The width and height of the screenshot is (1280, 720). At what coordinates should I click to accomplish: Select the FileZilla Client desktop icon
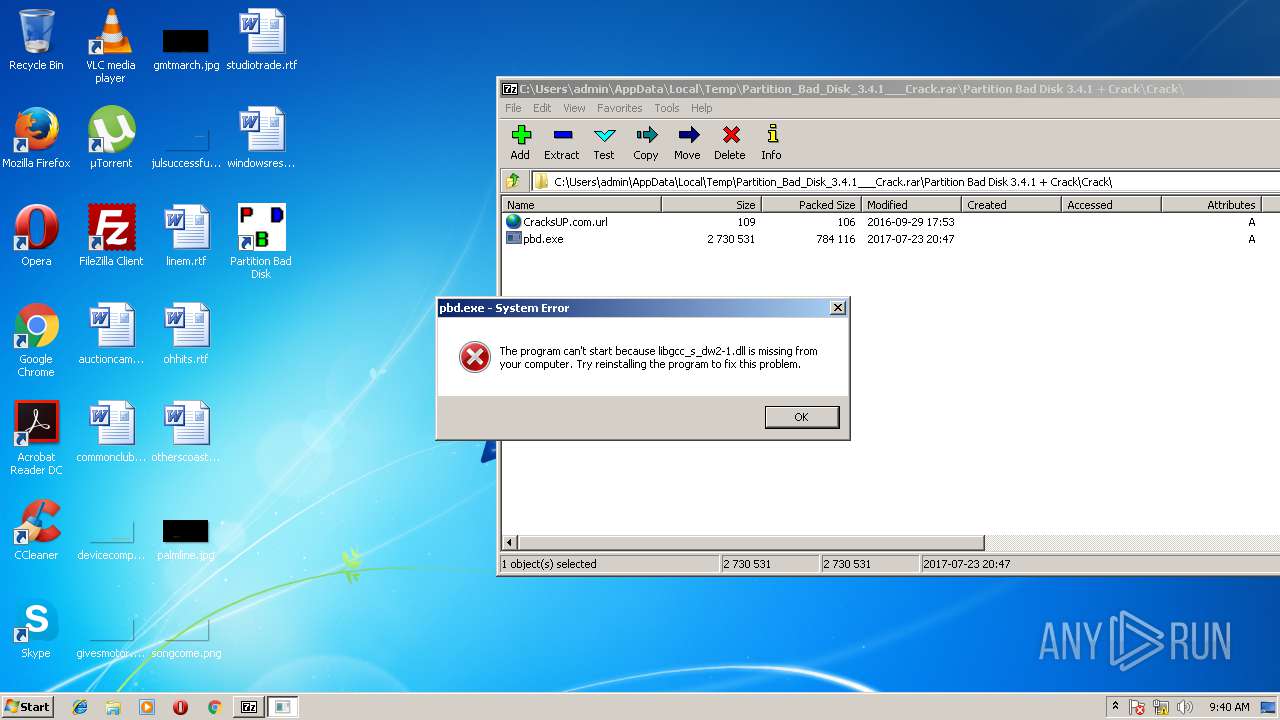110,236
